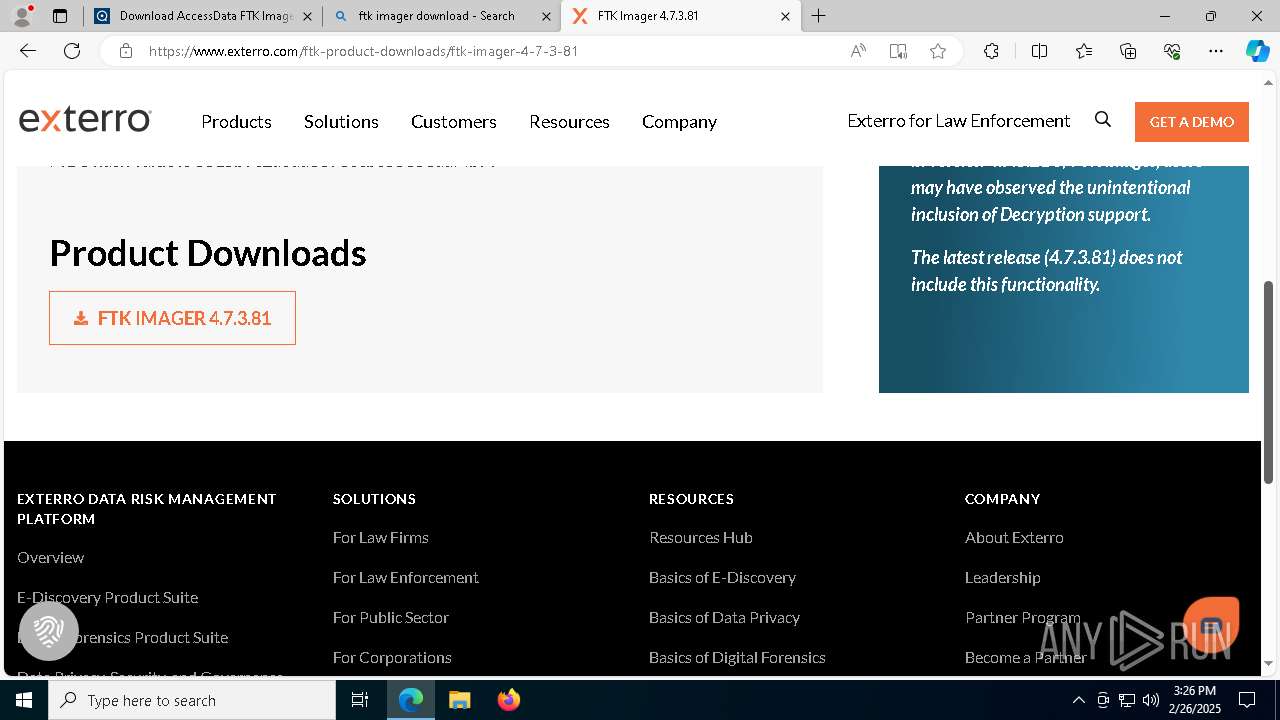Image resolution: width=1280 pixels, height=720 pixels.
Task: Open Browser essentials heart icon
Action: pyautogui.click(x=1172, y=51)
